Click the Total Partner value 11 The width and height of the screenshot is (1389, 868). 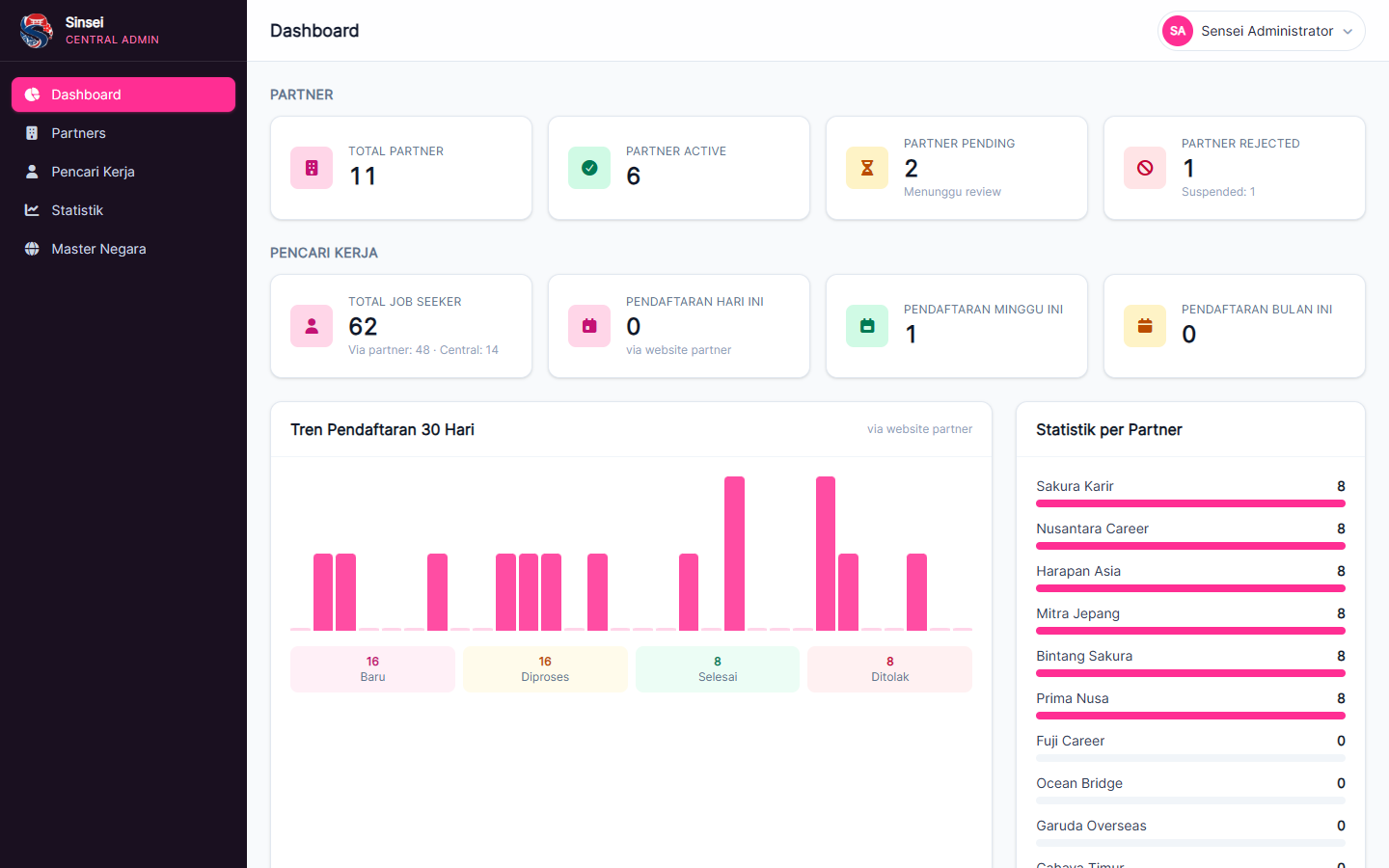pyautogui.click(x=363, y=176)
